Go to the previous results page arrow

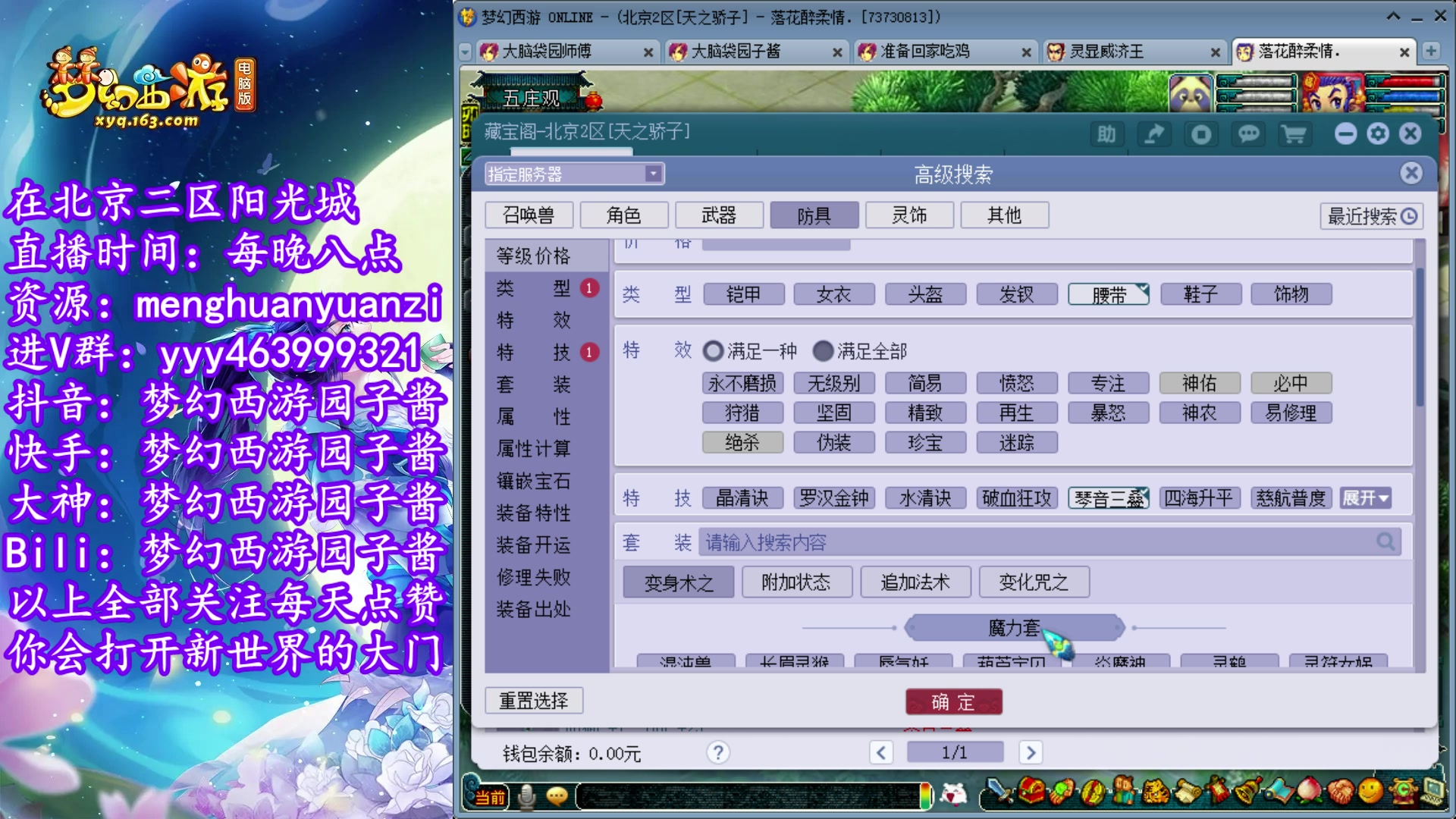tap(880, 752)
